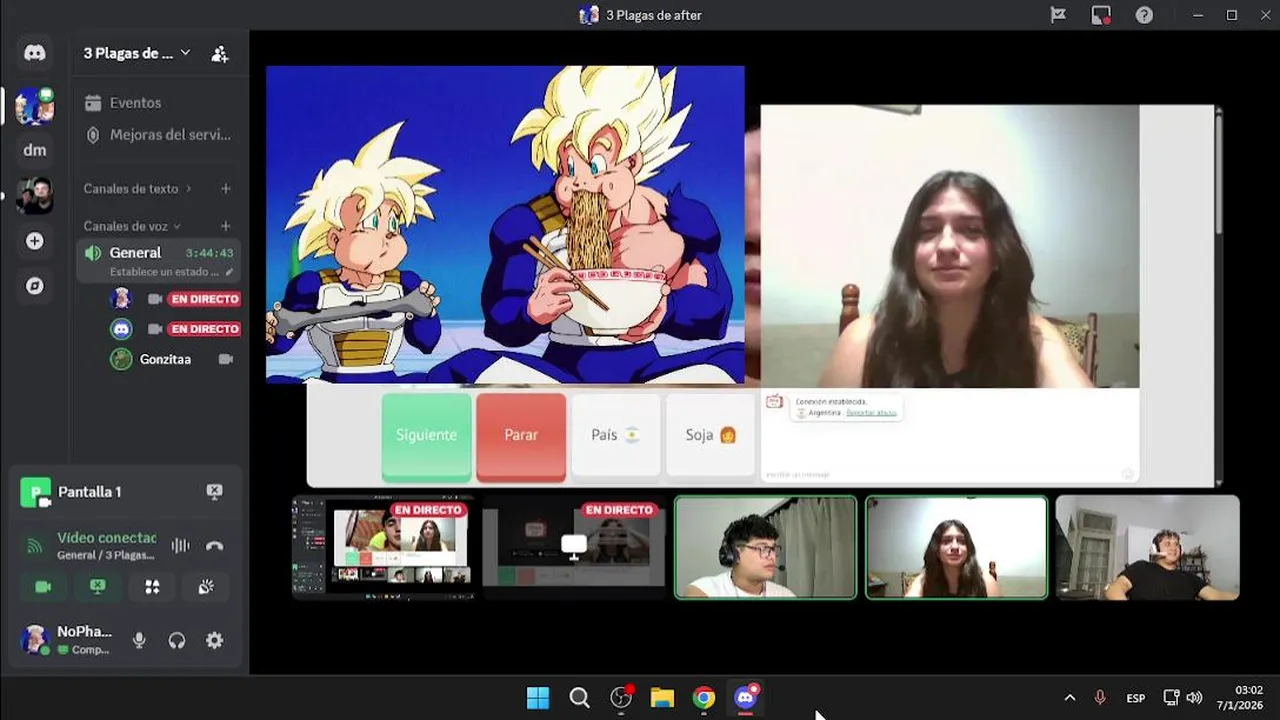This screenshot has width=1280, height=720.
Task: Open Windows taskbar search
Action: 579,698
